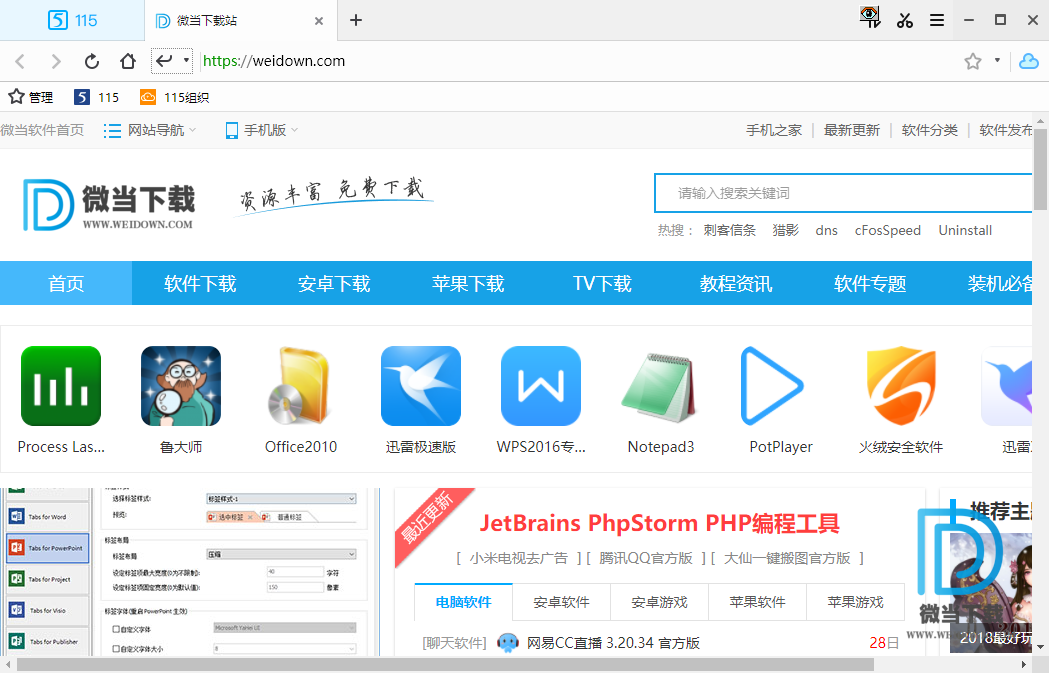Switch to the 115 tab
Image resolution: width=1049 pixels, height=673 pixels.
click(72, 20)
